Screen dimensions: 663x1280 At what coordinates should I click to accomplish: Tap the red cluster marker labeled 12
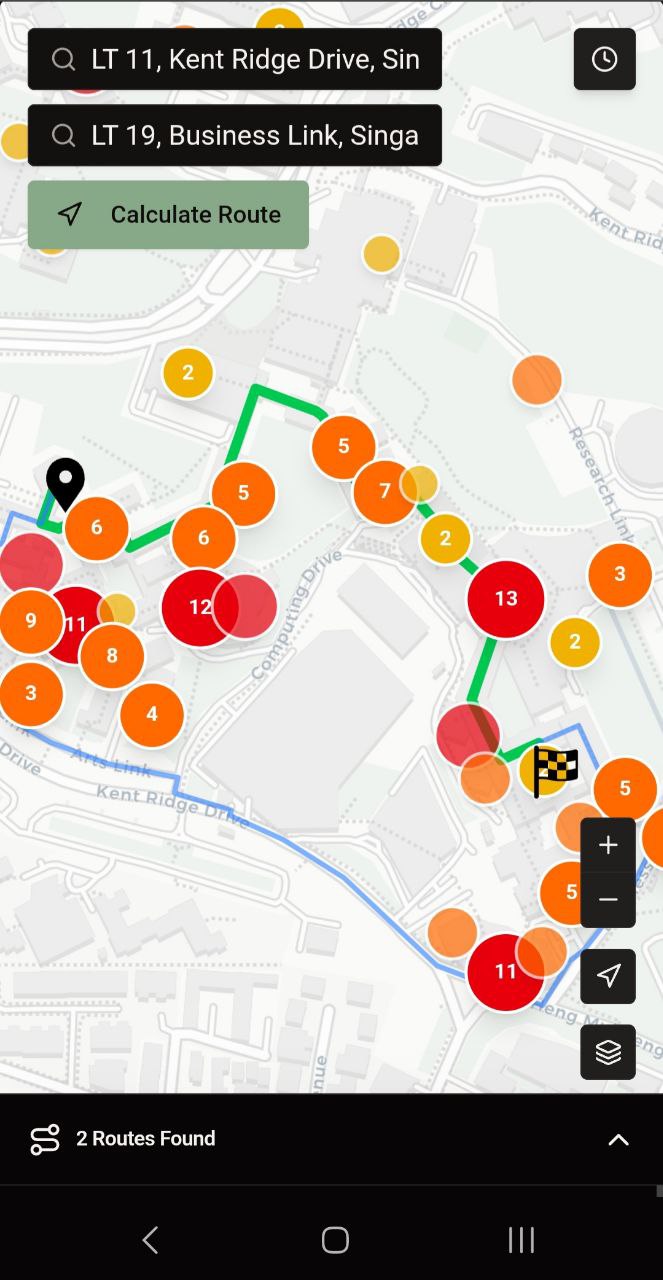pos(200,607)
